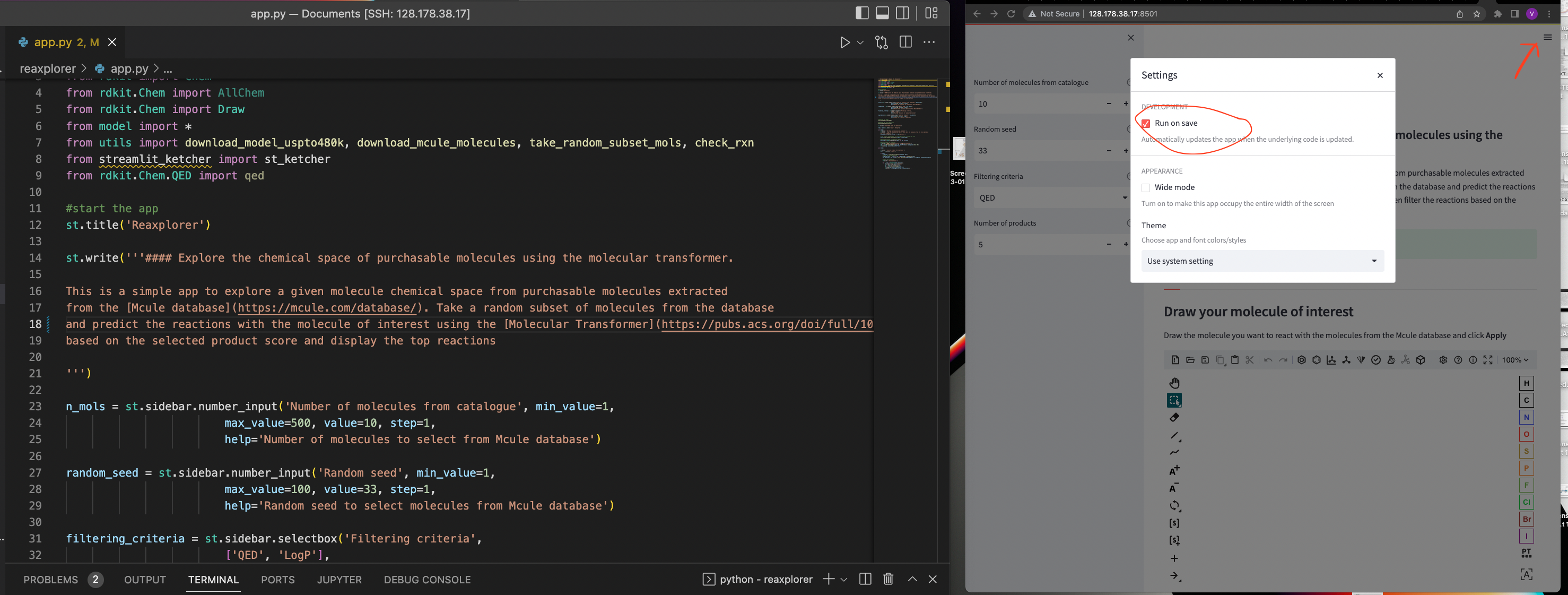Click the Streamlit hamburger menu icon

[x=1547, y=38]
